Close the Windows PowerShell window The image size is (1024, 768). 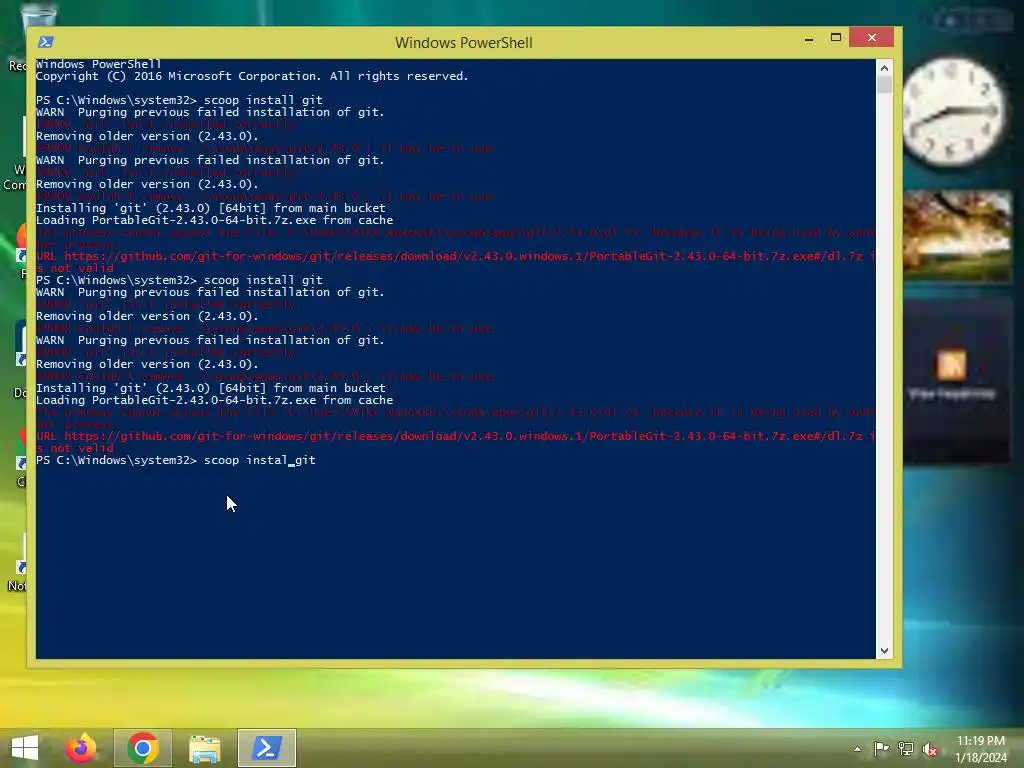click(x=871, y=37)
